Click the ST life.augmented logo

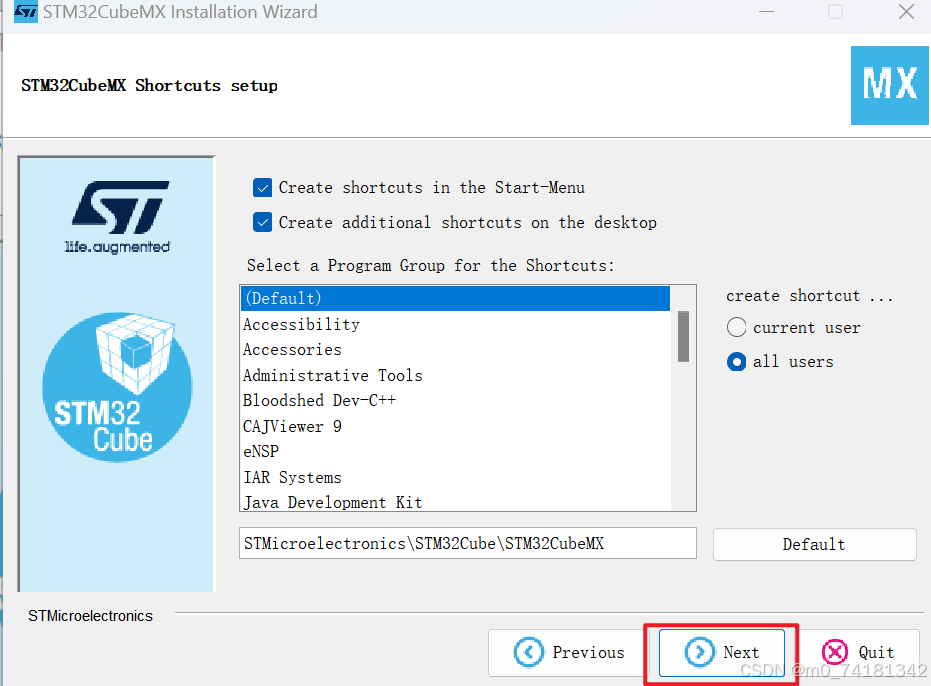pos(119,218)
